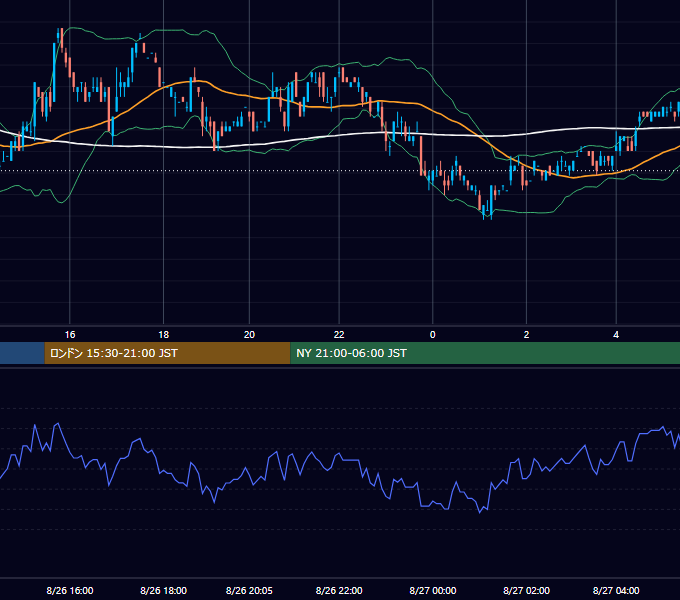Screen dimensions: 680x600
Task: Click the NY session bar 21:00-06:00 JST
Action: (485, 353)
